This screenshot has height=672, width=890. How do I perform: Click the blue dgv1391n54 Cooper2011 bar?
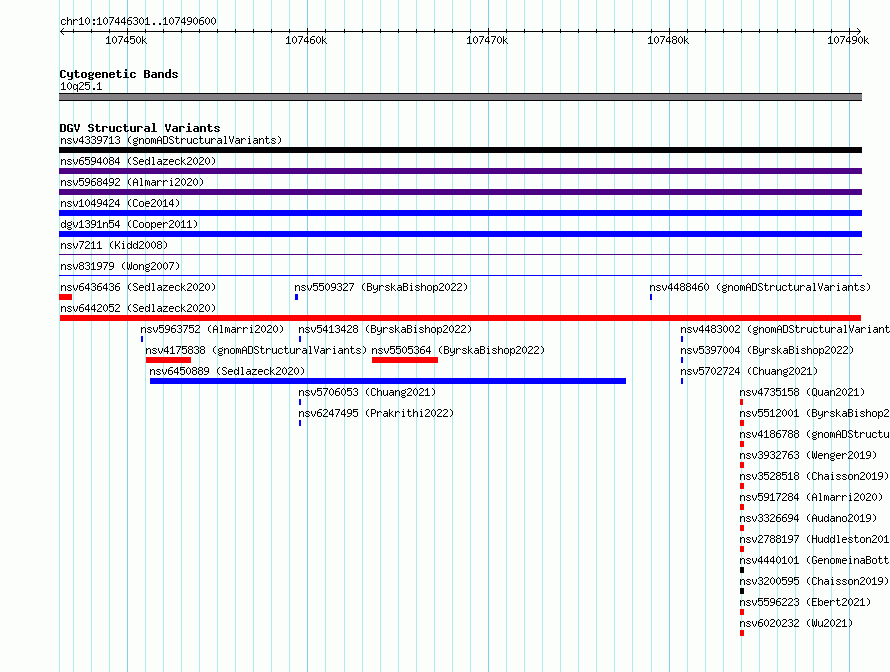[460, 234]
